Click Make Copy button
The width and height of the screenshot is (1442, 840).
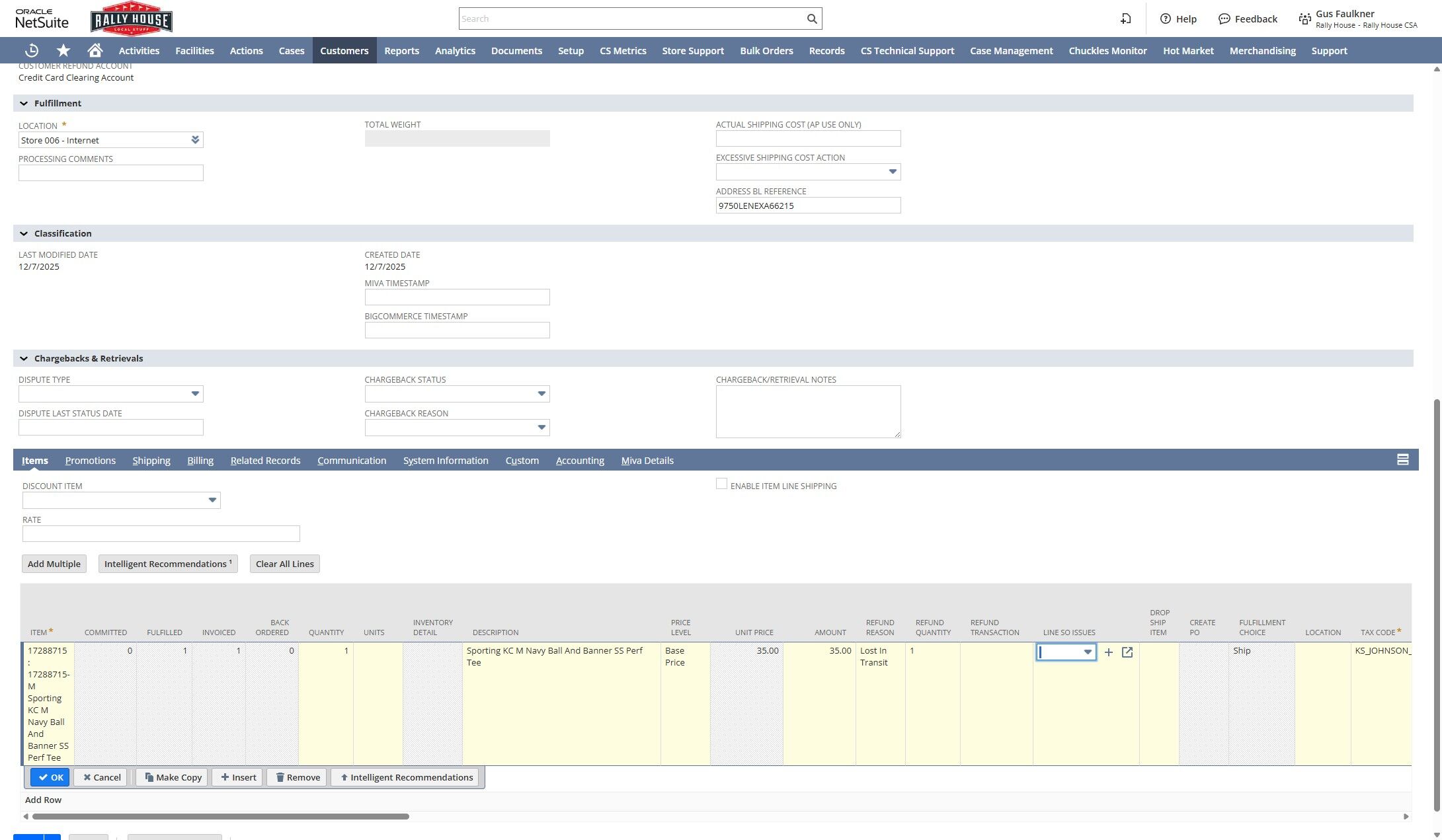coord(173,777)
